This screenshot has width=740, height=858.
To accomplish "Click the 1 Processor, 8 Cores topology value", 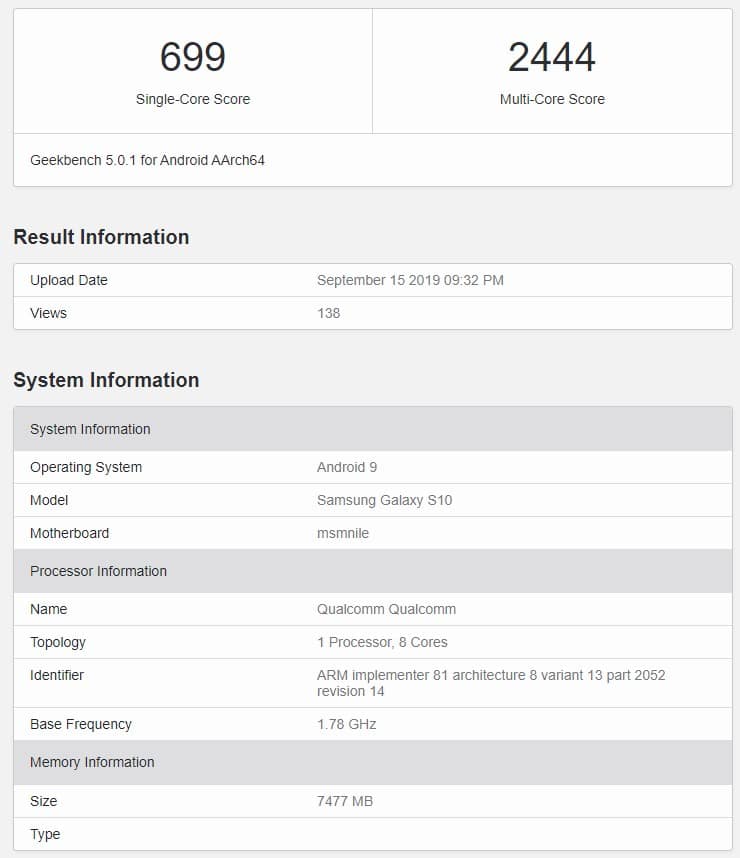I will (382, 642).
